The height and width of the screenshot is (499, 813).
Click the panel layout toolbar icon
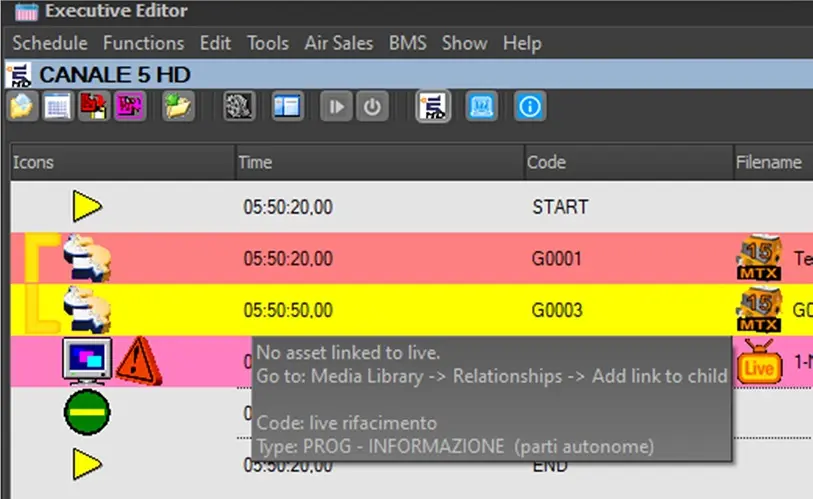click(x=288, y=106)
